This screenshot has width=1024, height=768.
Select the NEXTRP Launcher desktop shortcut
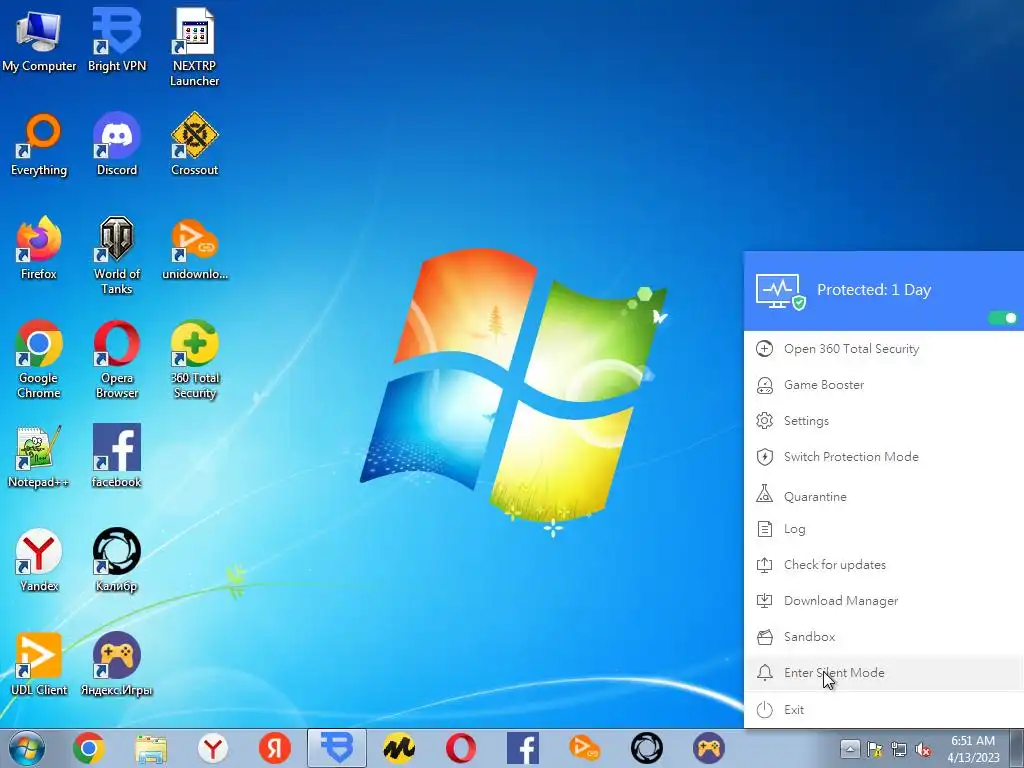coord(195,48)
